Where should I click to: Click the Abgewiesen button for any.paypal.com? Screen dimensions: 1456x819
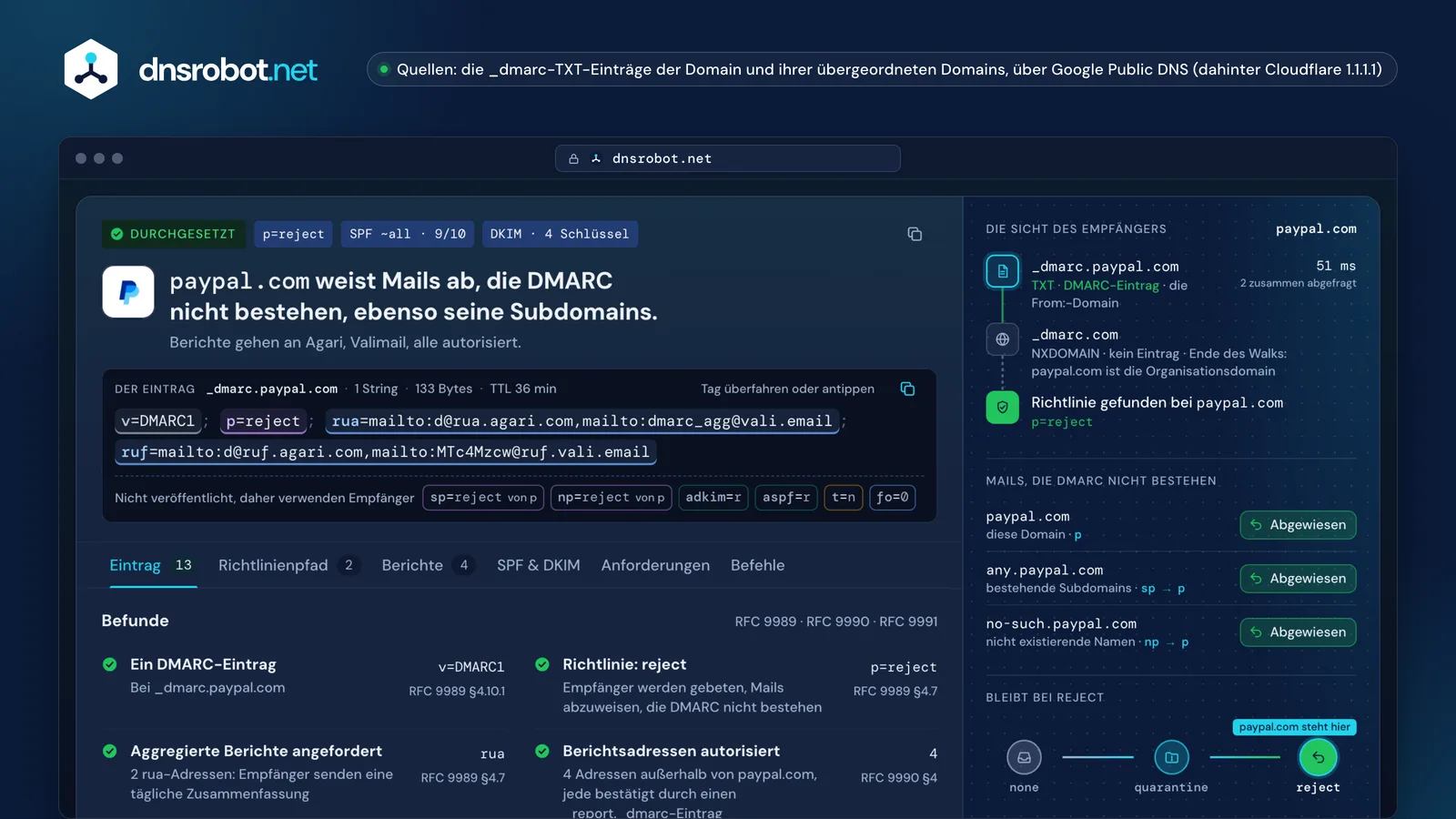point(1298,579)
